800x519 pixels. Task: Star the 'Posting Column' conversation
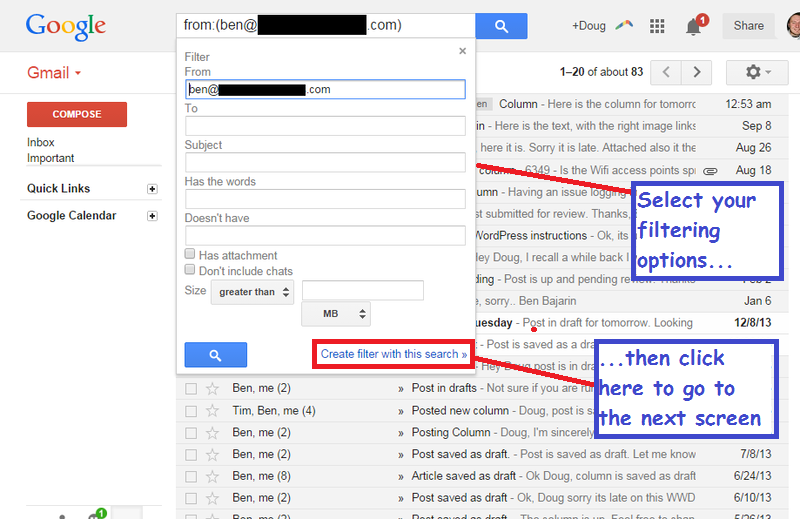[212, 433]
